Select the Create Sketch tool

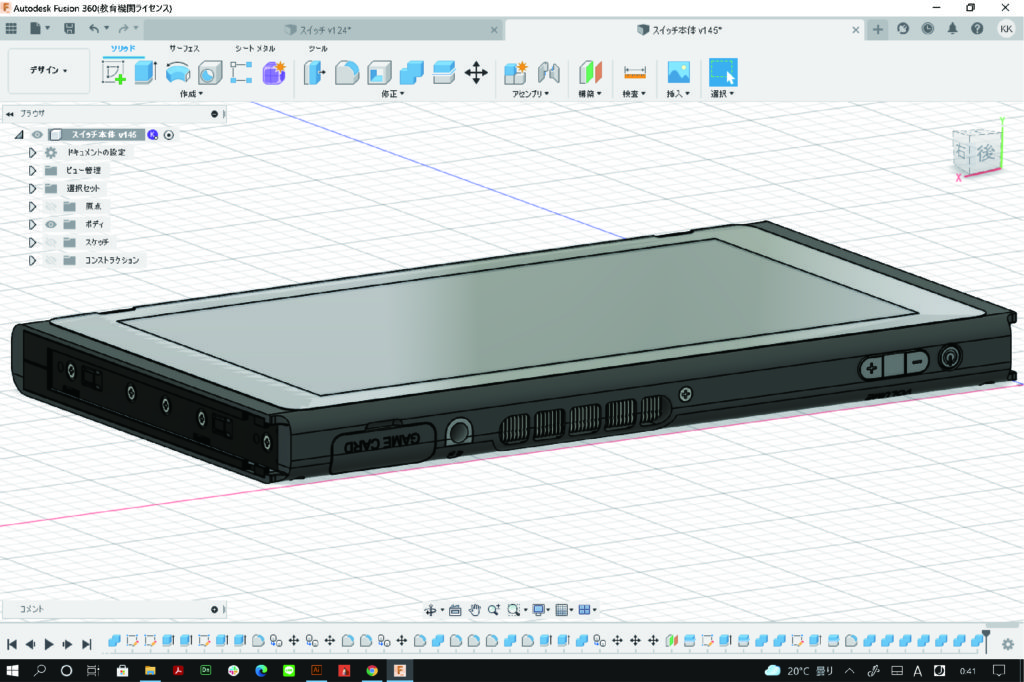(x=114, y=73)
